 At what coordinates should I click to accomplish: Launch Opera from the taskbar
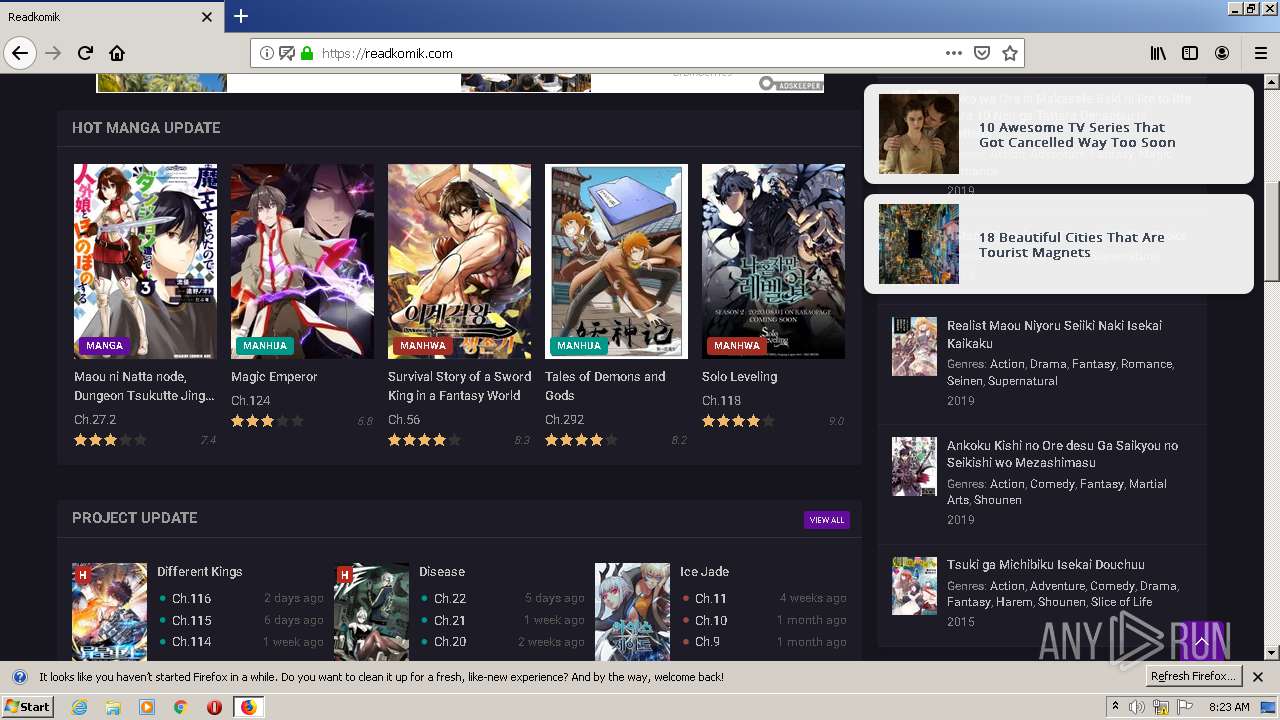point(214,707)
